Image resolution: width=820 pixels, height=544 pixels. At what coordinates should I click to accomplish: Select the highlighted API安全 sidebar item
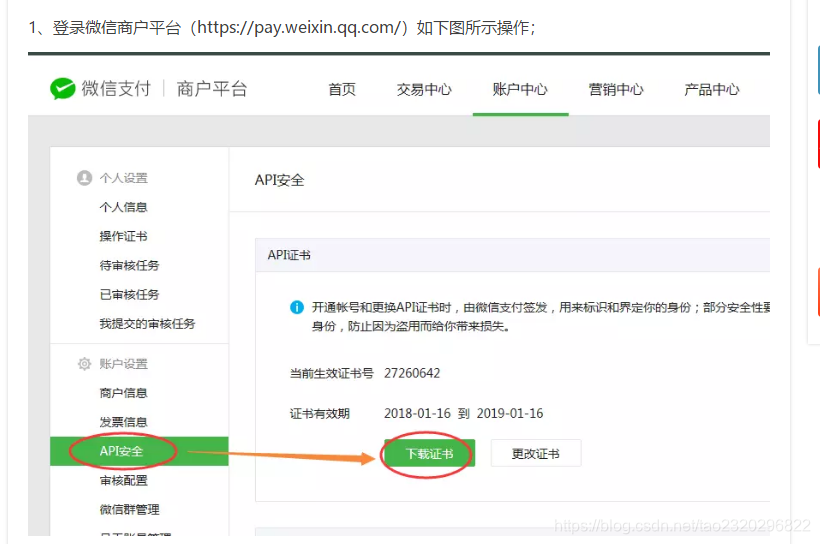pyautogui.click(x=139, y=451)
